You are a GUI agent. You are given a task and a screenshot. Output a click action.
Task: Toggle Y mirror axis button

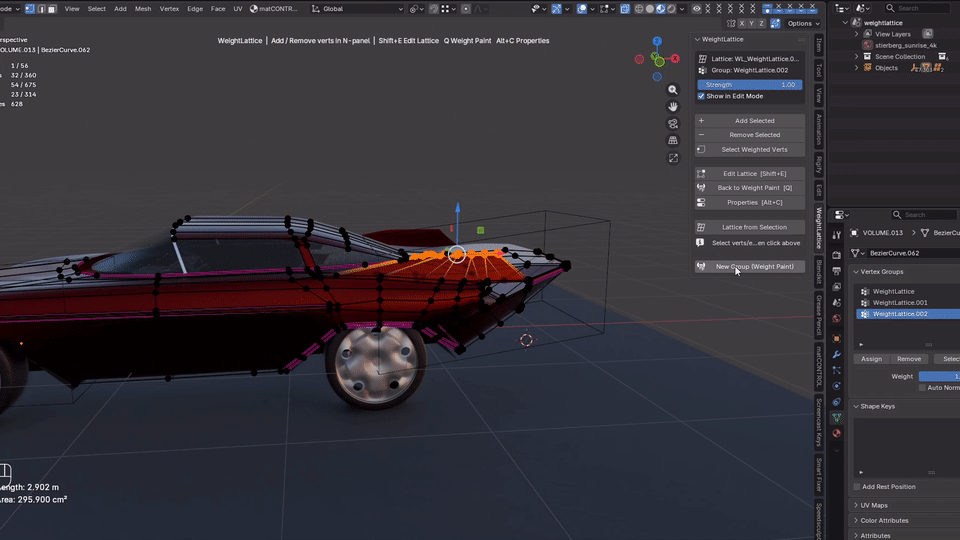coord(751,23)
